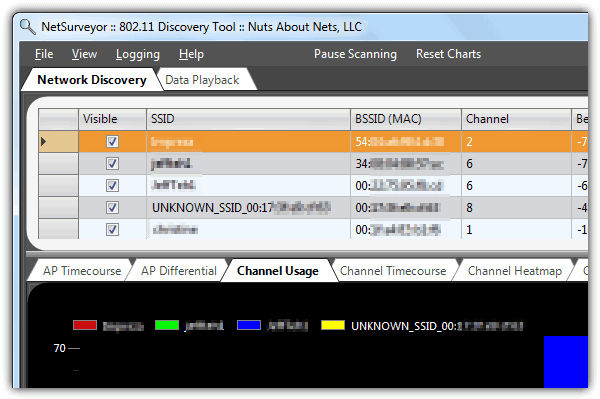The image size is (600, 399).
Task: Uncheck Visible for the third row on channel 6
Action: [112, 186]
